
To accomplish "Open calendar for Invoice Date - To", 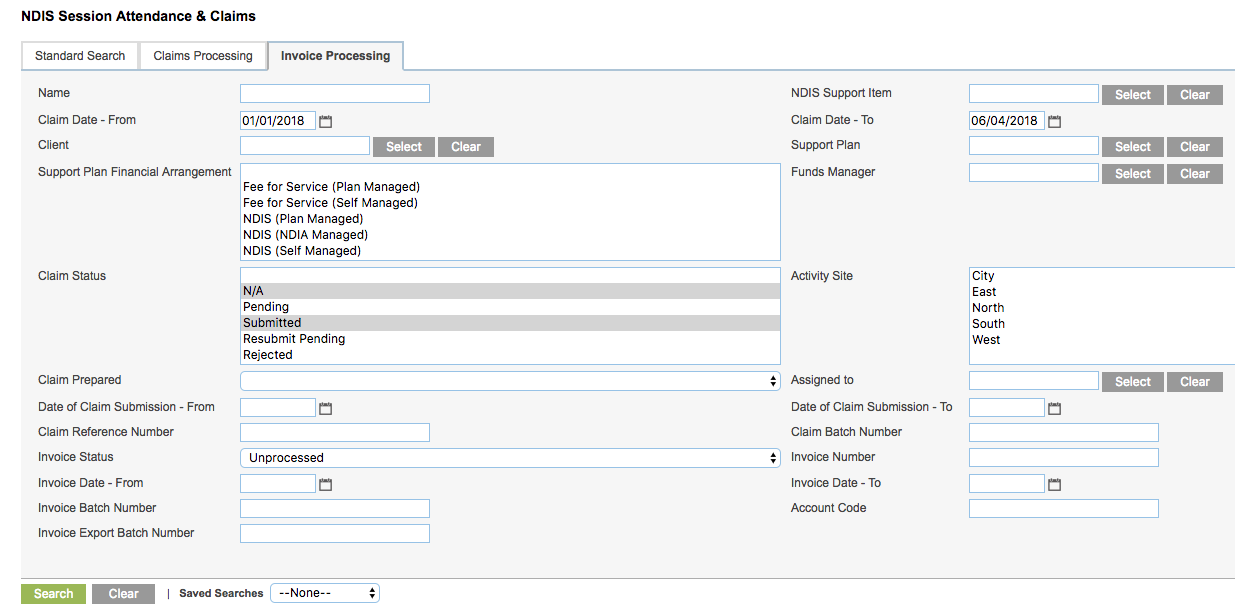I will pos(1054,484).
